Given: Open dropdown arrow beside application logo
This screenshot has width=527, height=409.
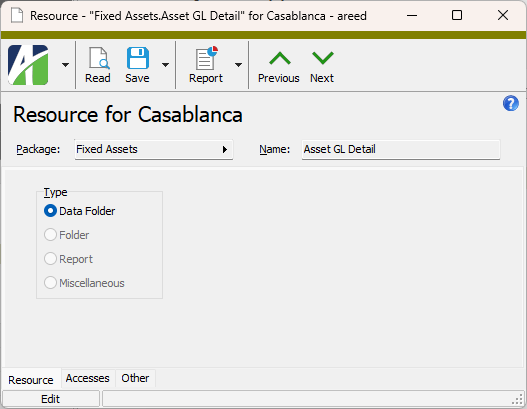Looking at the screenshot, I should tap(66, 65).
